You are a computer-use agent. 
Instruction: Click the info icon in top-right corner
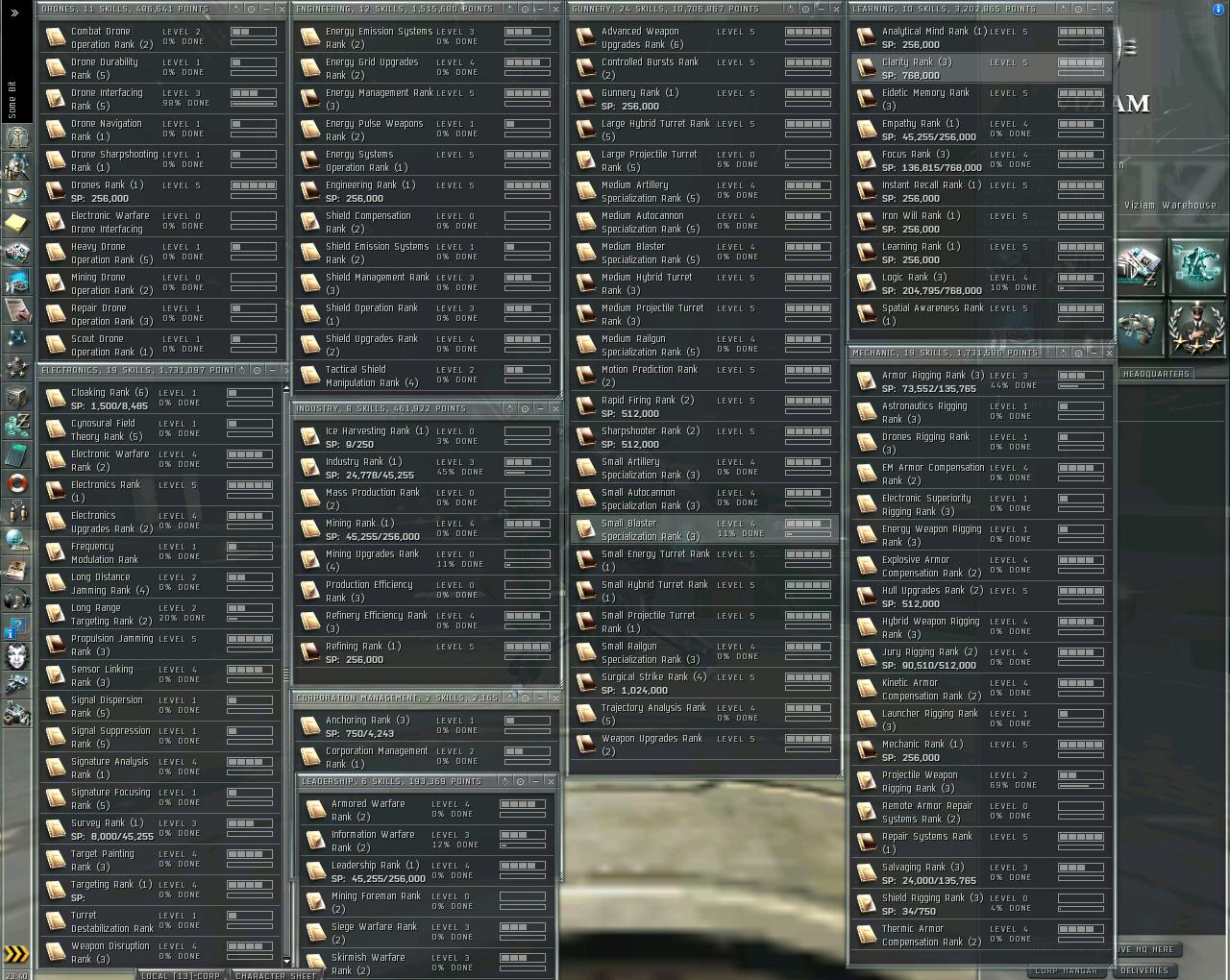click(x=1219, y=9)
